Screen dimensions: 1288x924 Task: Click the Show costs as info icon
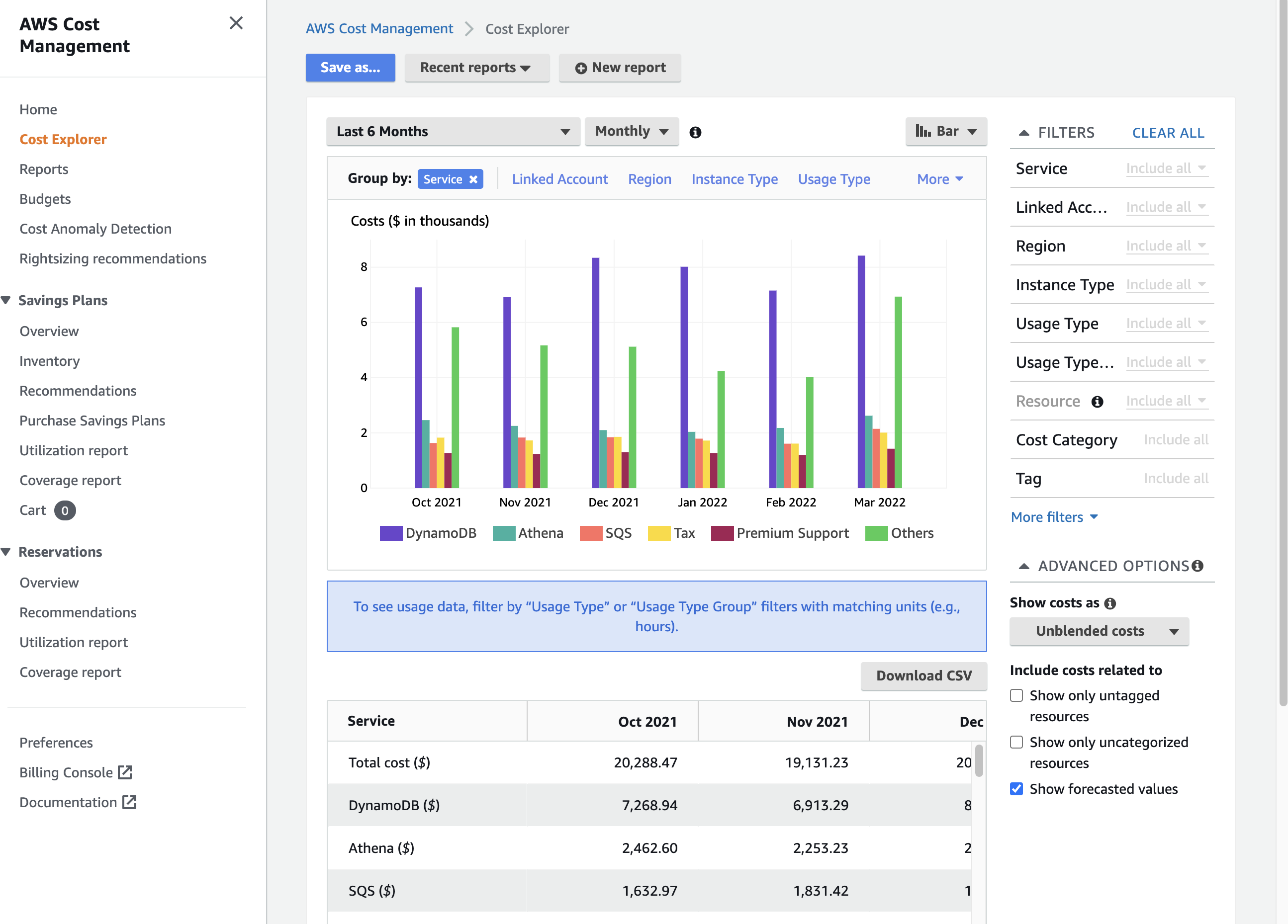click(1110, 603)
